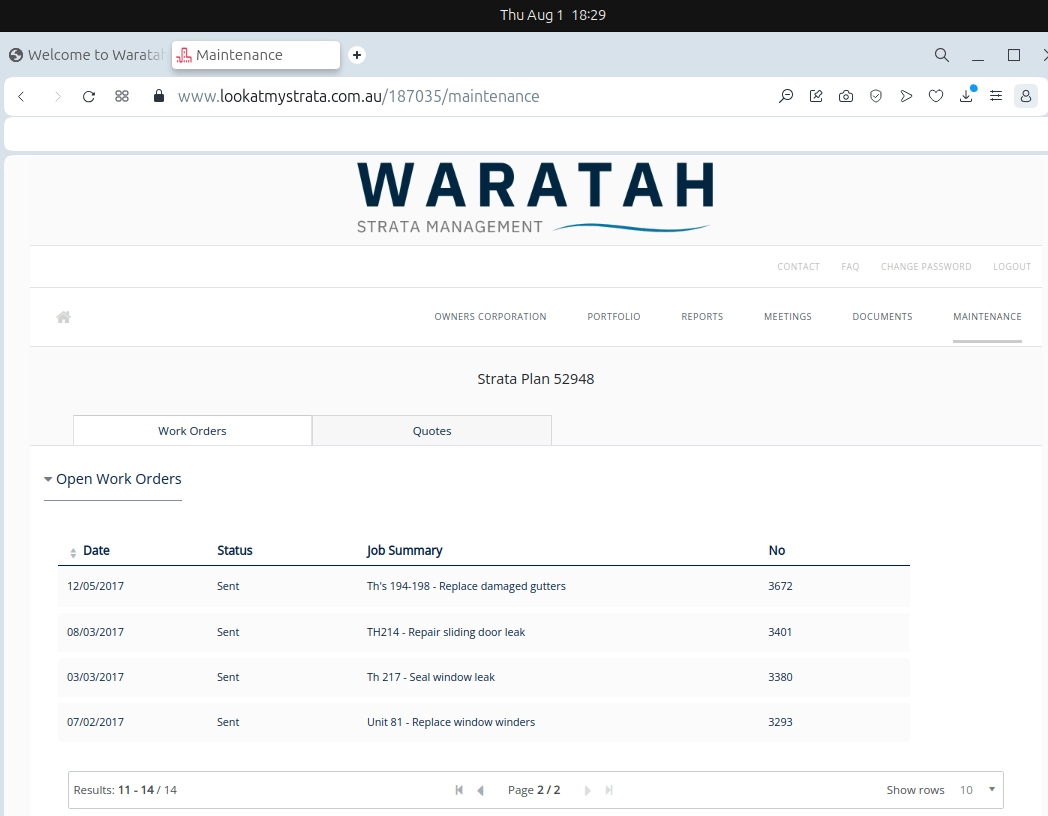This screenshot has width=1048, height=816.
Task: Click the date 07/02/2017
Action: [95, 722]
